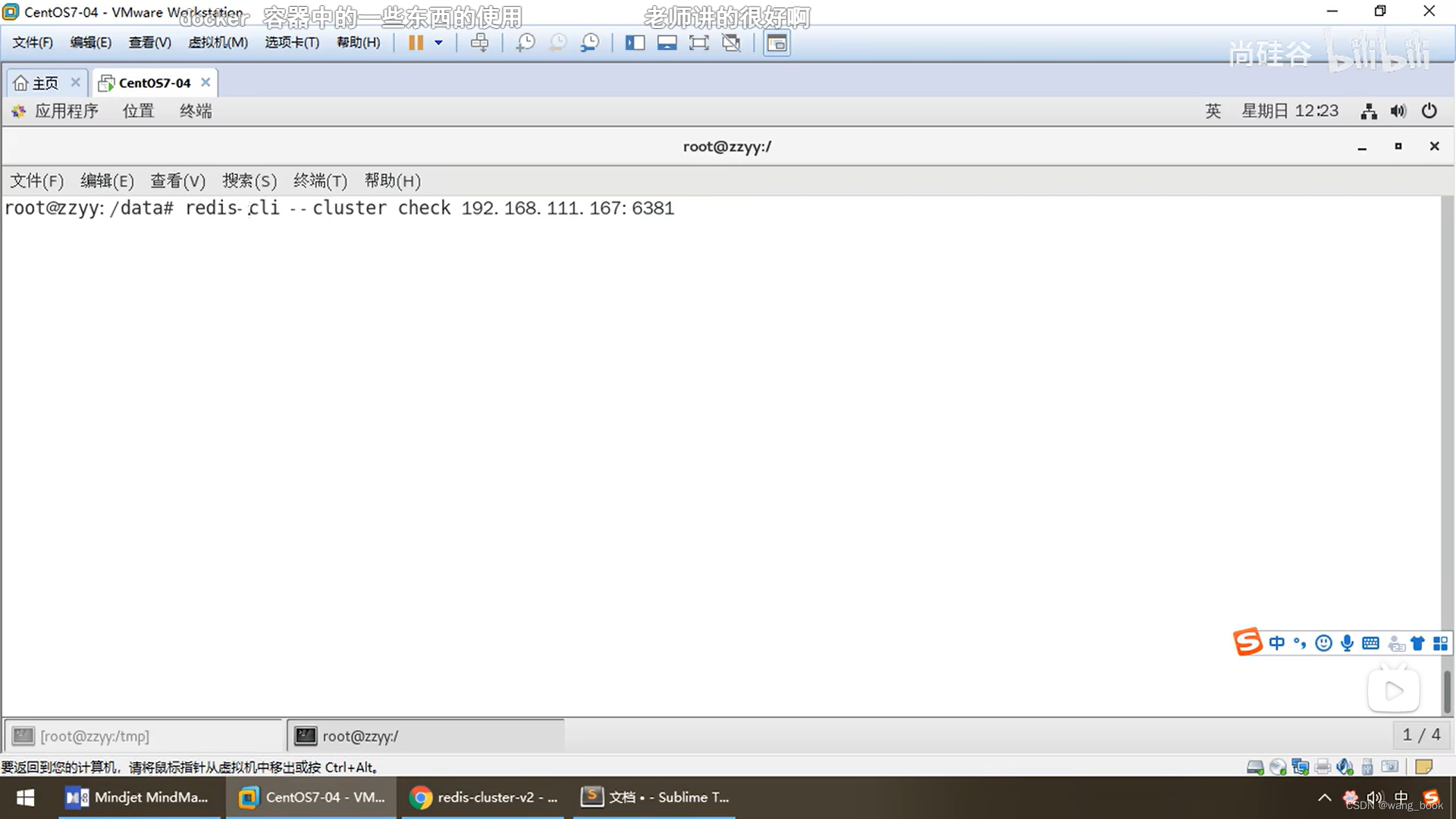Toggle the thumbnail bar icon

pos(667,42)
